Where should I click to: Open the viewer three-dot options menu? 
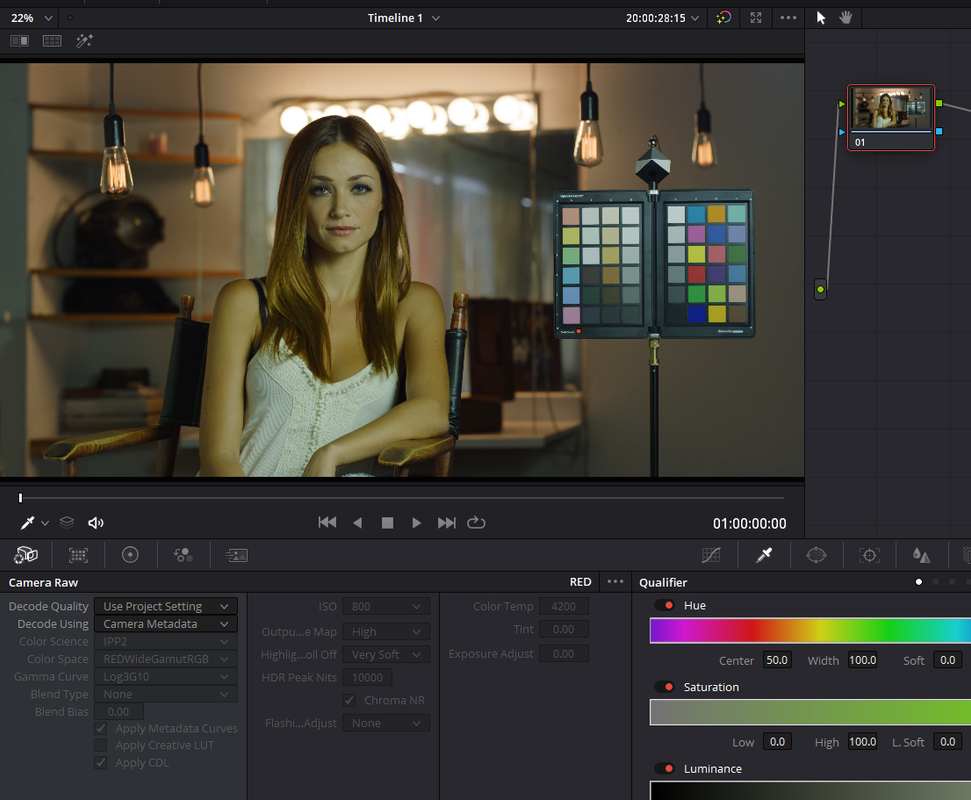coord(788,18)
